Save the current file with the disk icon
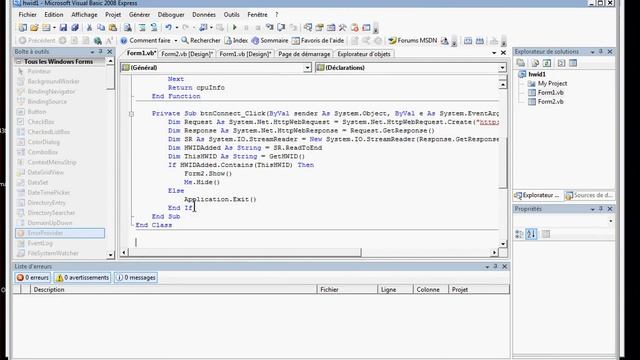This screenshot has height=360, width=640. (63, 27)
